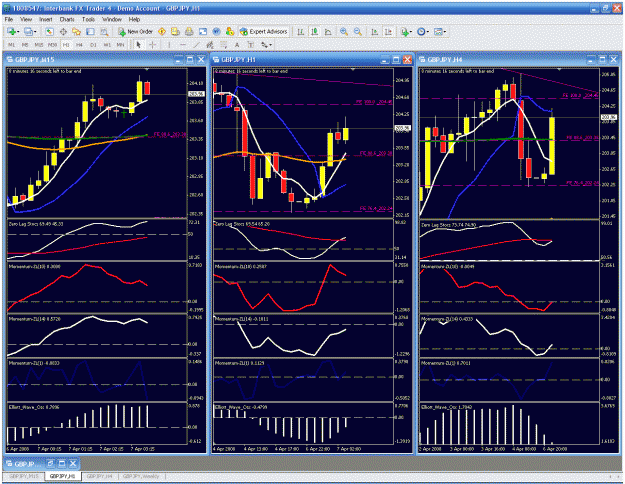The width and height of the screenshot is (625, 484).
Task: Select the Arrows objects tool
Action: [x=264, y=45]
